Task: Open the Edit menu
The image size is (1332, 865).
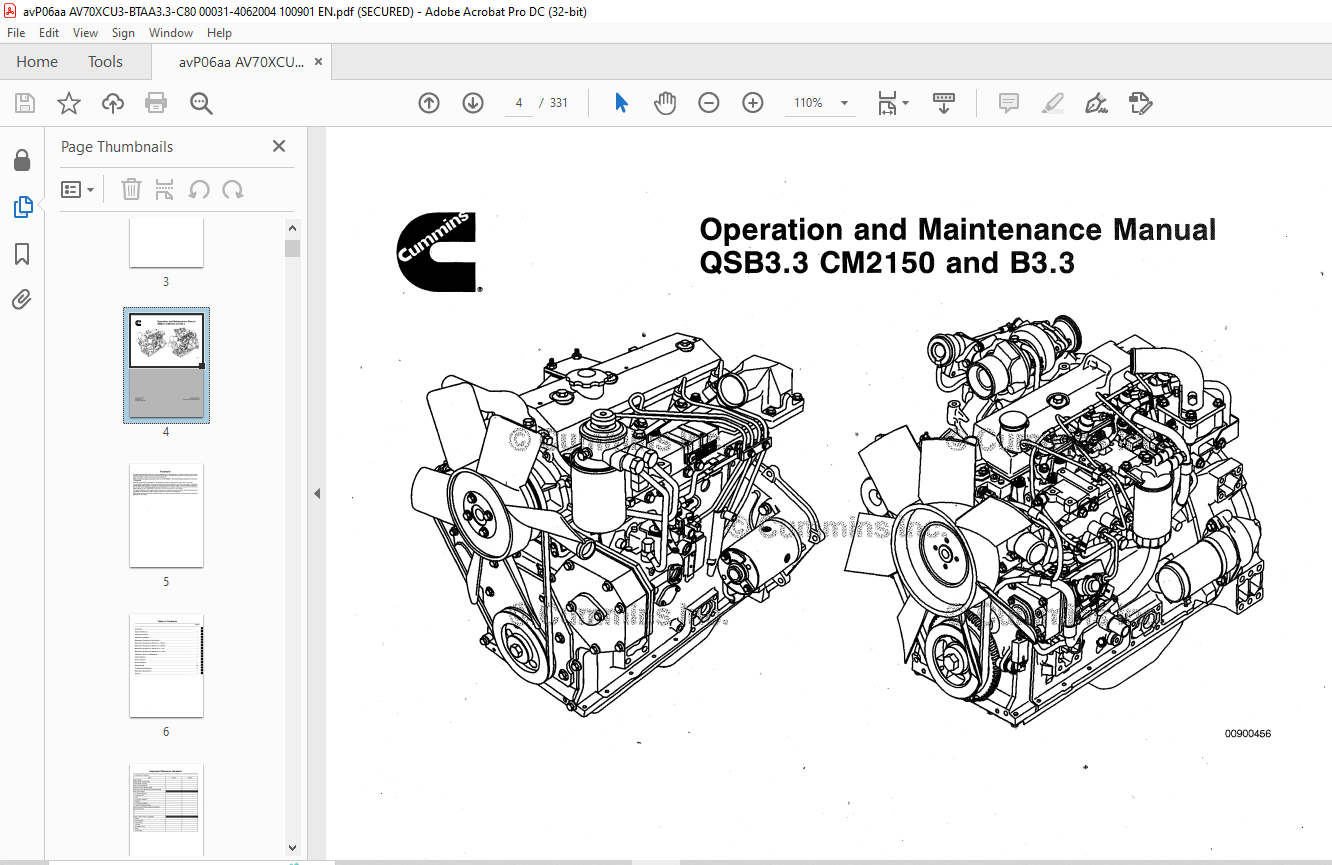Action: tap(49, 33)
